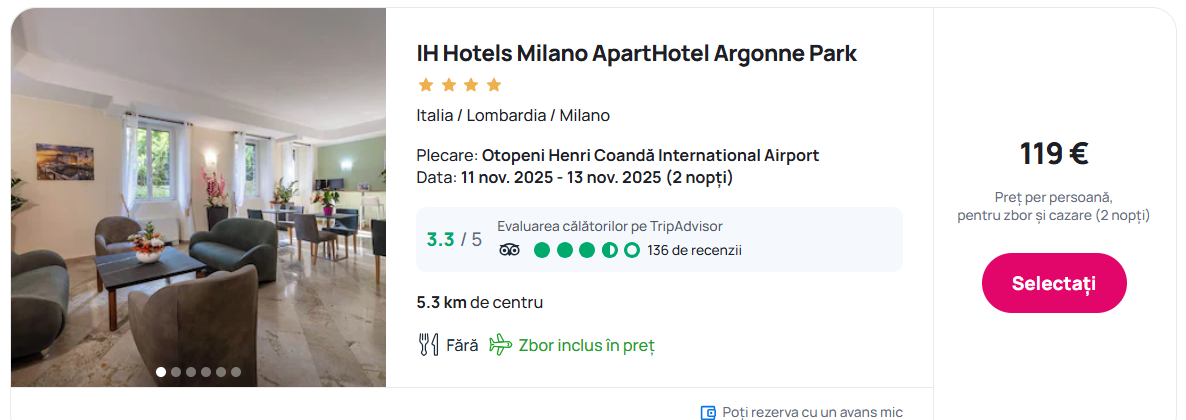Select the first carousel dot on photo
The width and height of the screenshot is (1186, 420).
tap(160, 372)
